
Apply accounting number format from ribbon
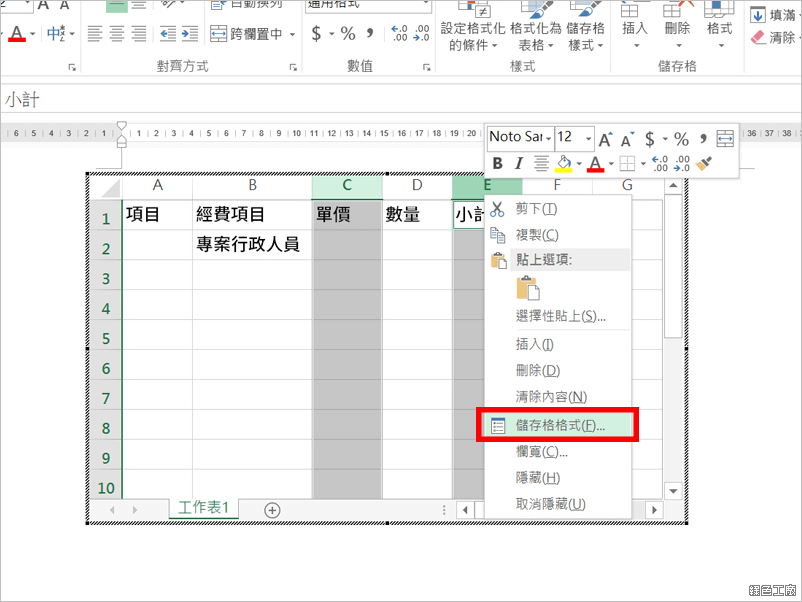[317, 34]
